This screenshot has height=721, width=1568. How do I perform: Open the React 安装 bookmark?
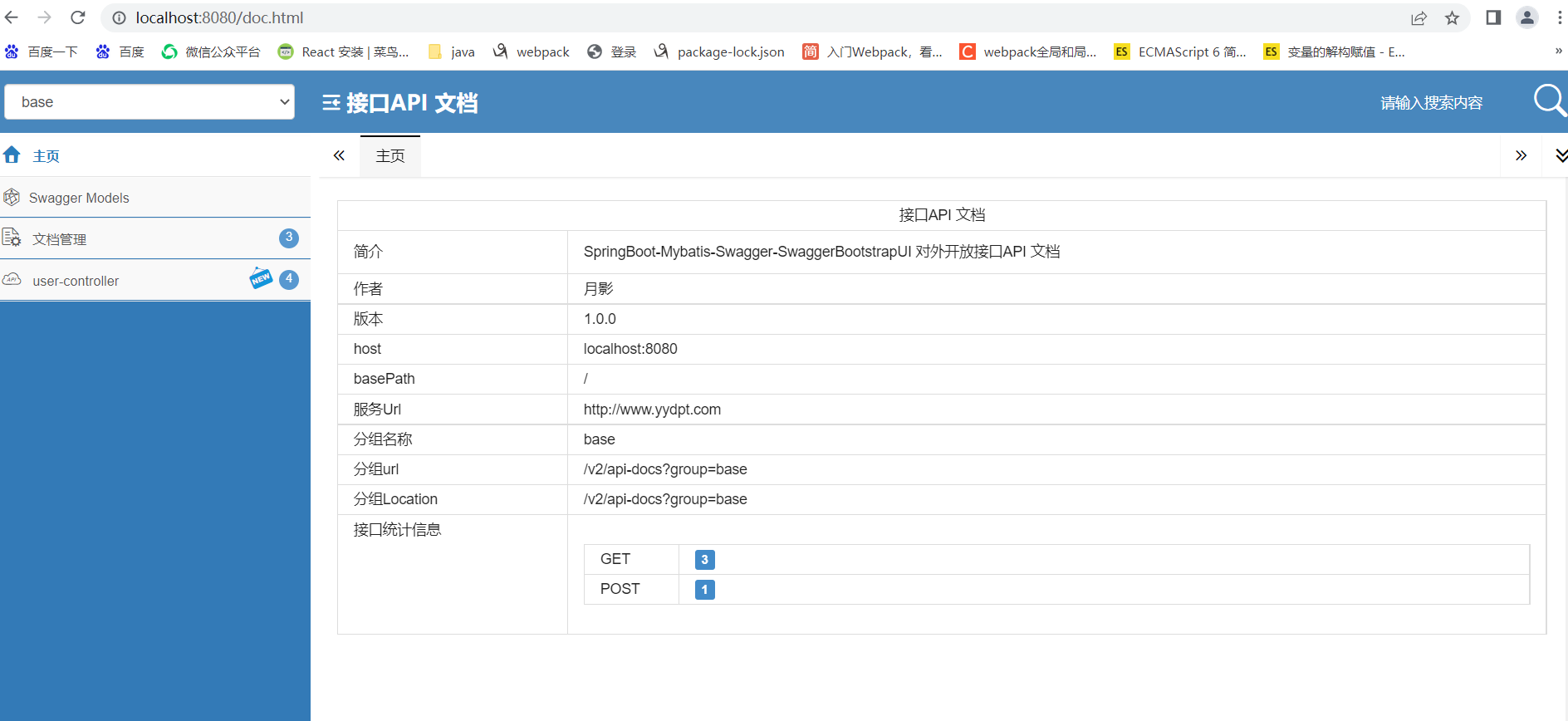click(x=344, y=51)
